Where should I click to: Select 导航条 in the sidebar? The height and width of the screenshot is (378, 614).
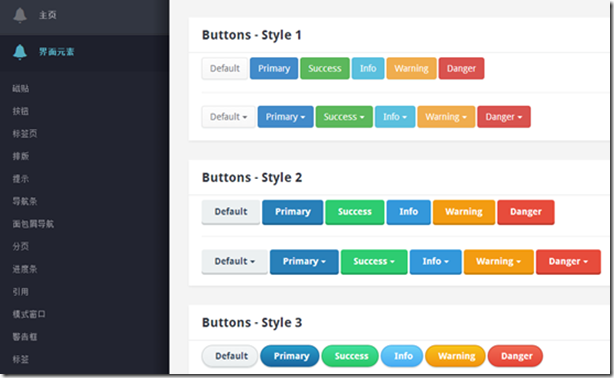tap(25, 201)
